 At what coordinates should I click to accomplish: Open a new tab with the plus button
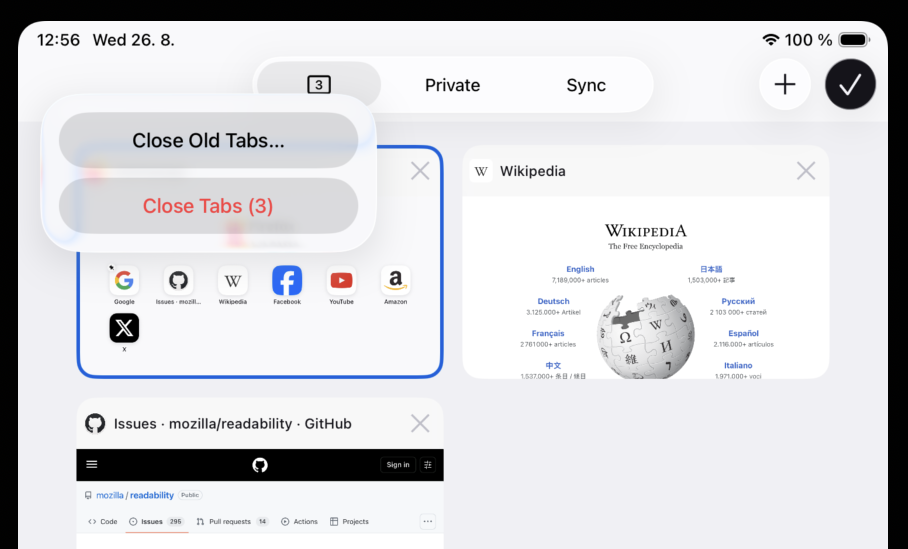coord(785,85)
